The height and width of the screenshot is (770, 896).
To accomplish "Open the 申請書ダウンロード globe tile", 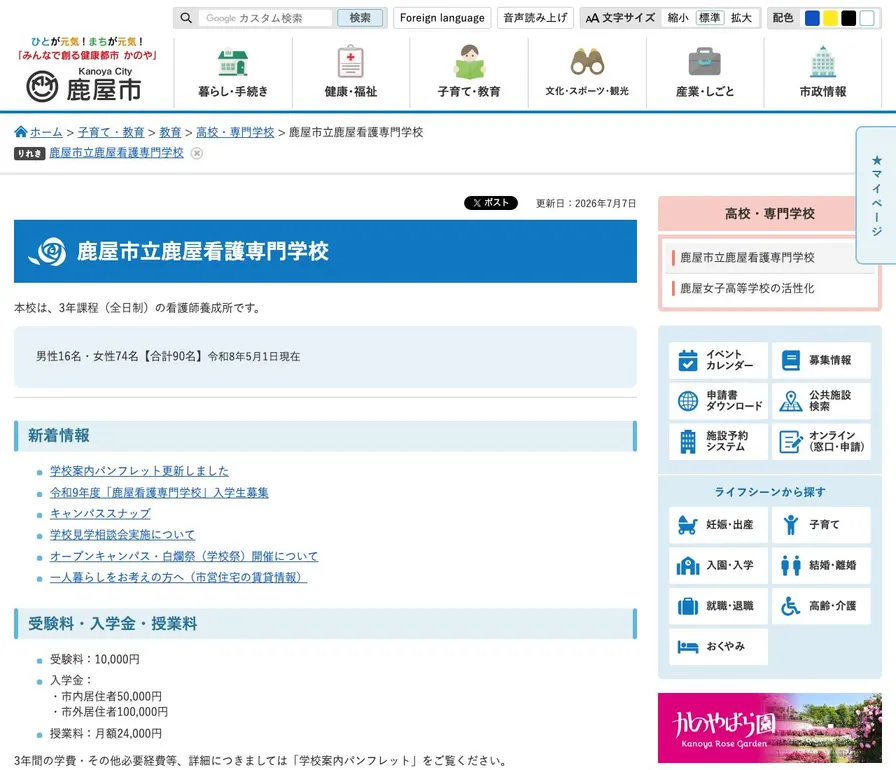I will 718,400.
